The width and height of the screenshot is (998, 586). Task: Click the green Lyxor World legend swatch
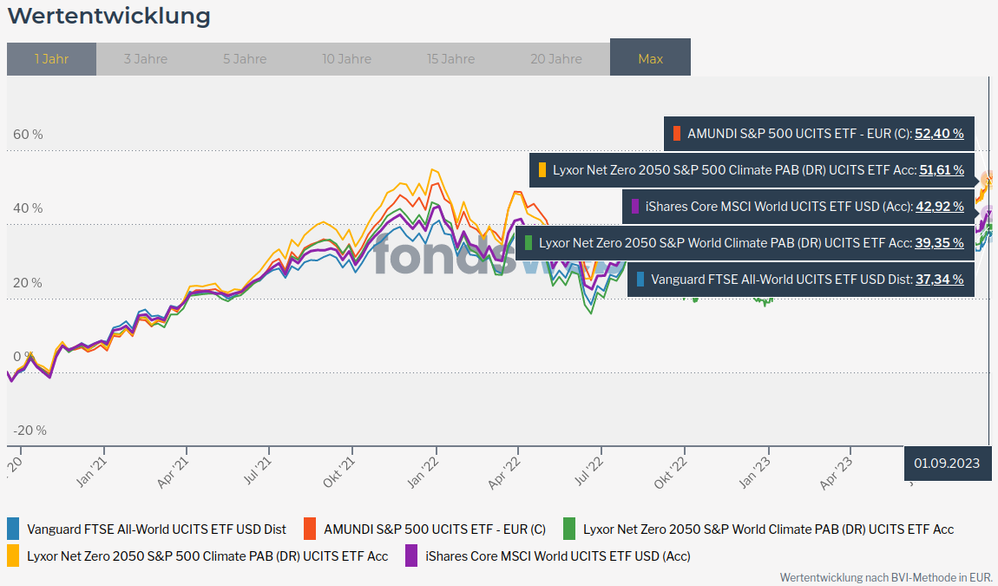pyautogui.click(x=569, y=529)
